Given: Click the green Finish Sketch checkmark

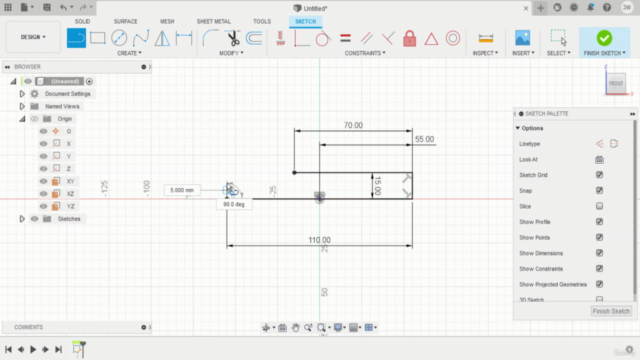Looking at the screenshot, I should point(604,38).
